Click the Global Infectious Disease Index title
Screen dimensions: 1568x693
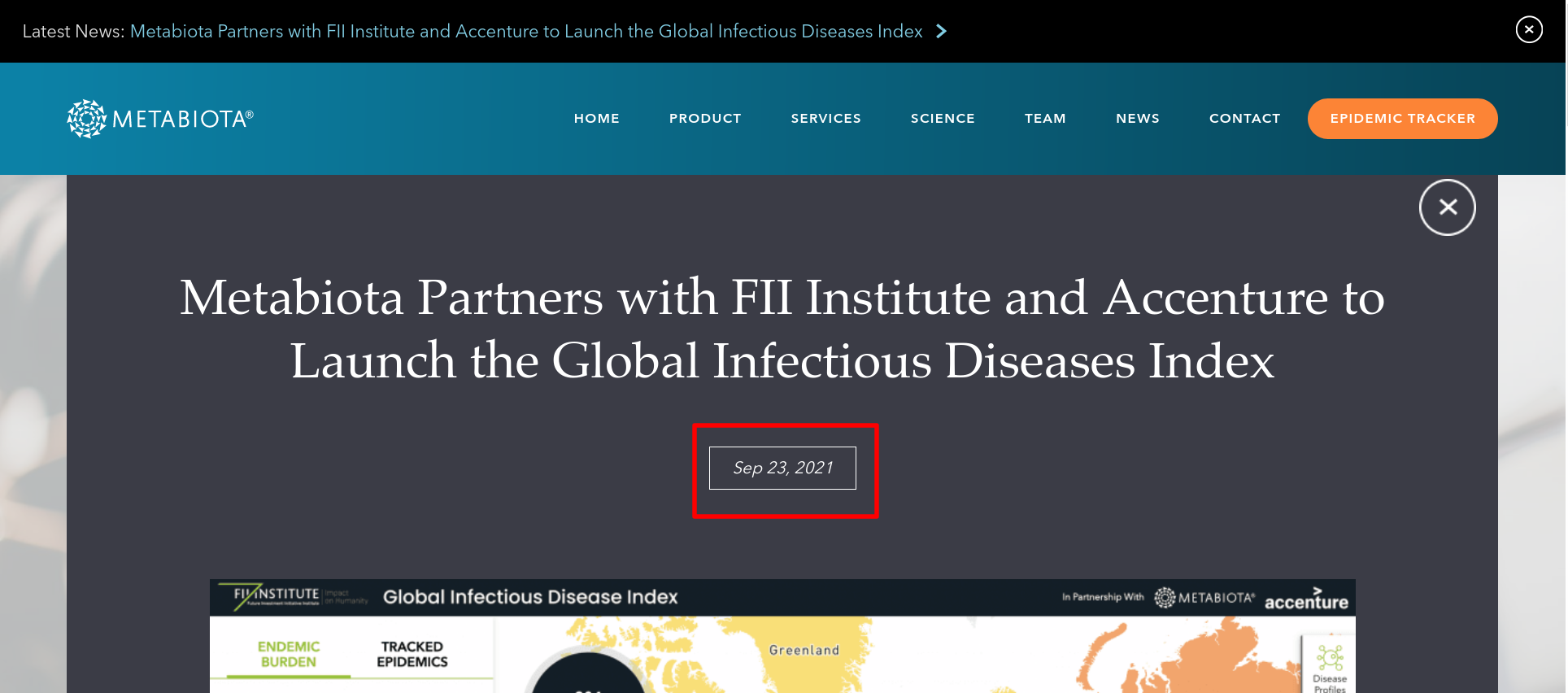530,597
